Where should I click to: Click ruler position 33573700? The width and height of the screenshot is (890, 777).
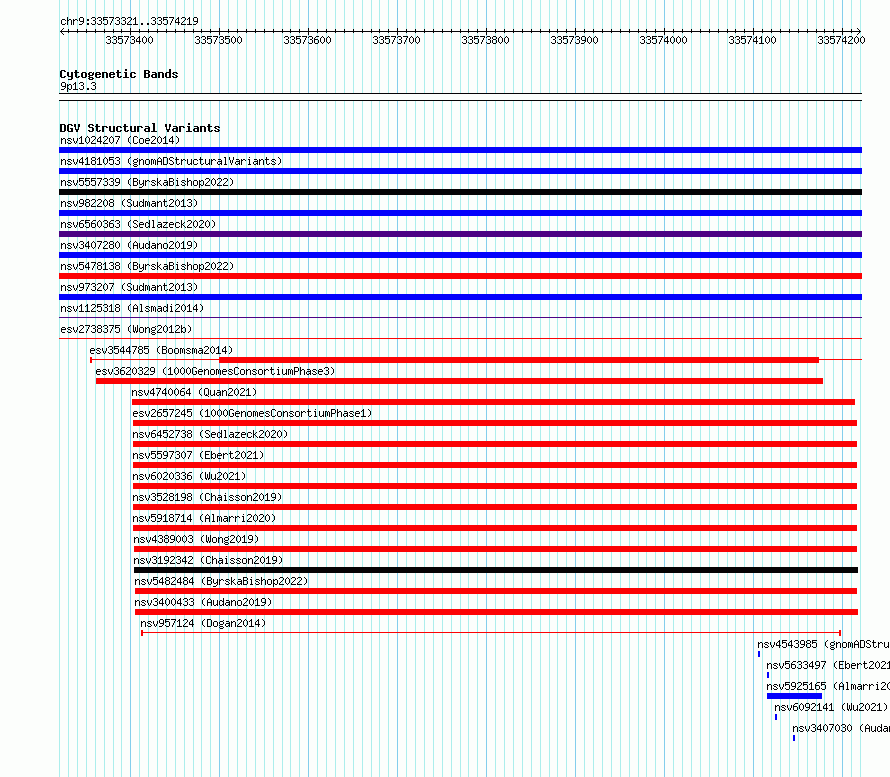tap(397, 40)
